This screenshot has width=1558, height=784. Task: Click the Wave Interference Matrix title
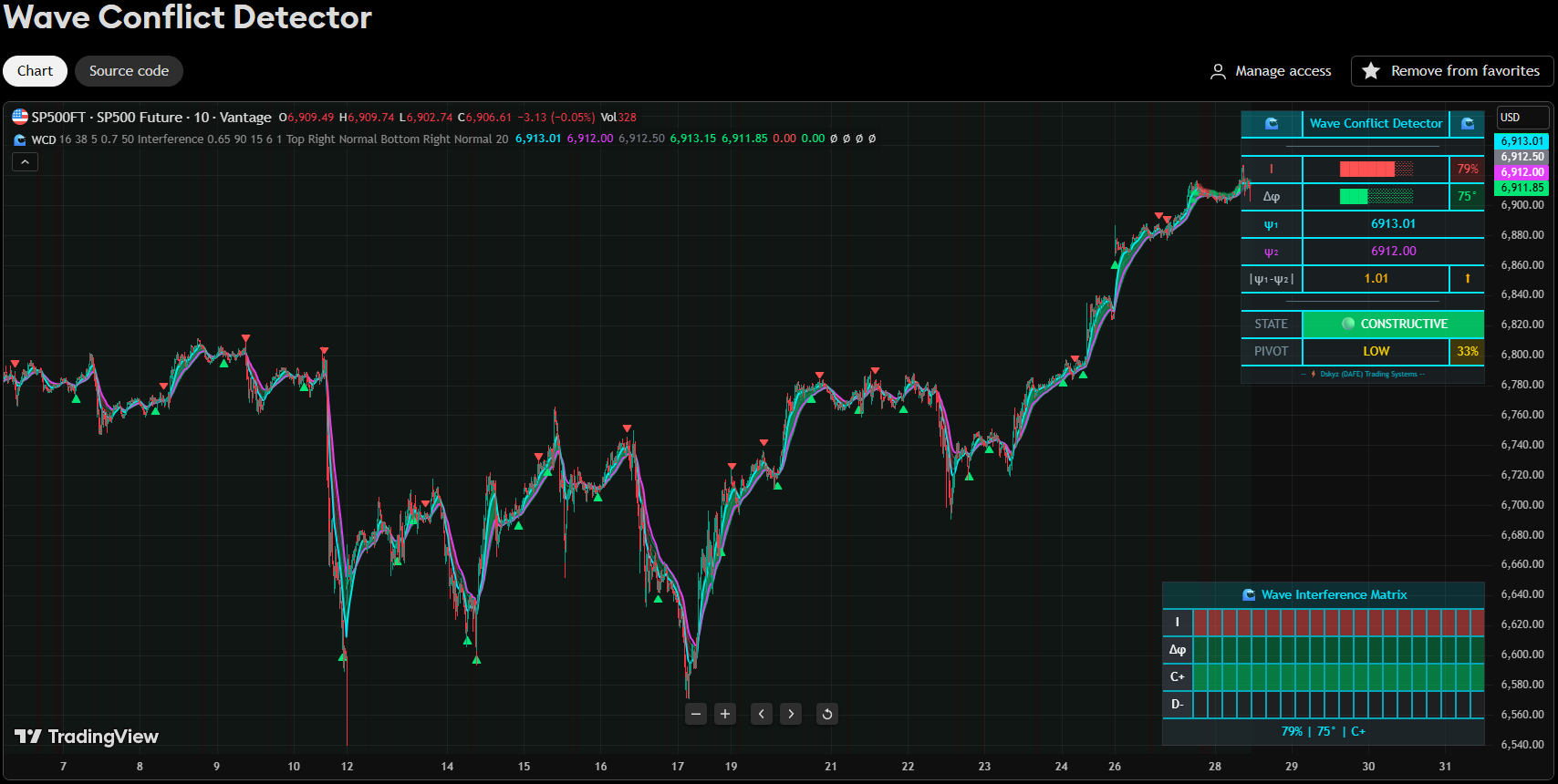[x=1334, y=594]
